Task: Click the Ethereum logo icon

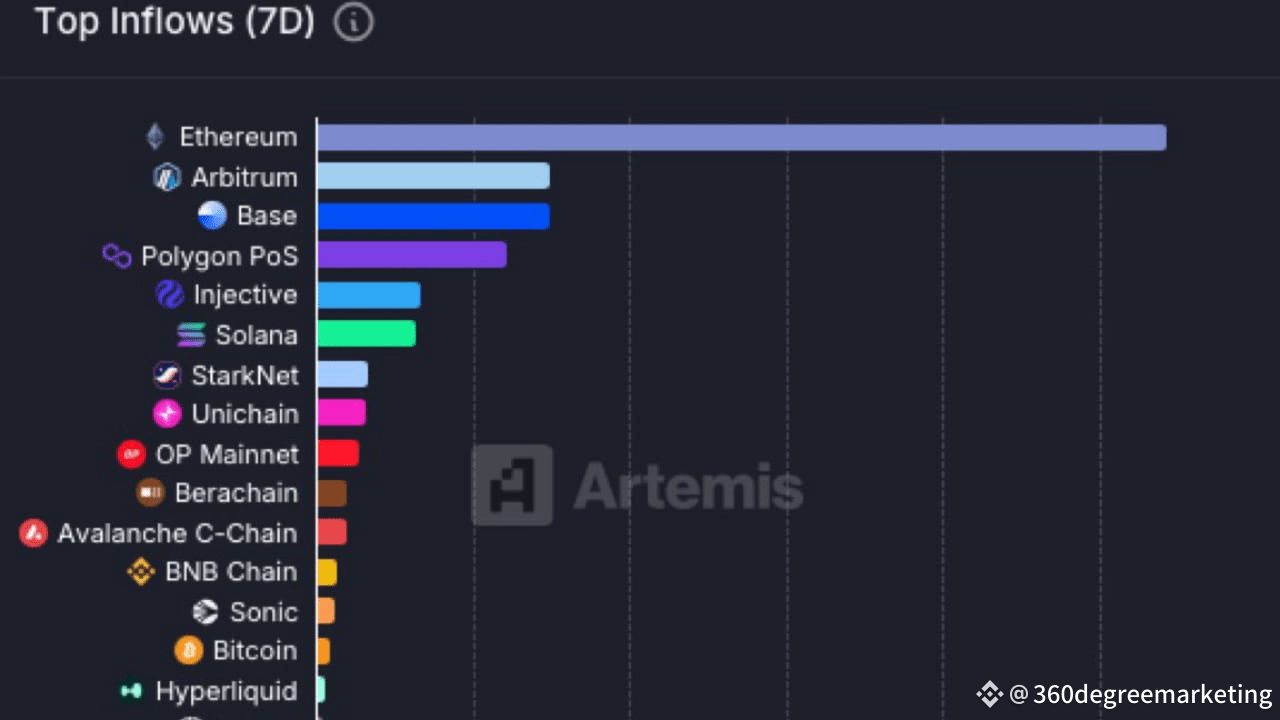Action: [155, 136]
